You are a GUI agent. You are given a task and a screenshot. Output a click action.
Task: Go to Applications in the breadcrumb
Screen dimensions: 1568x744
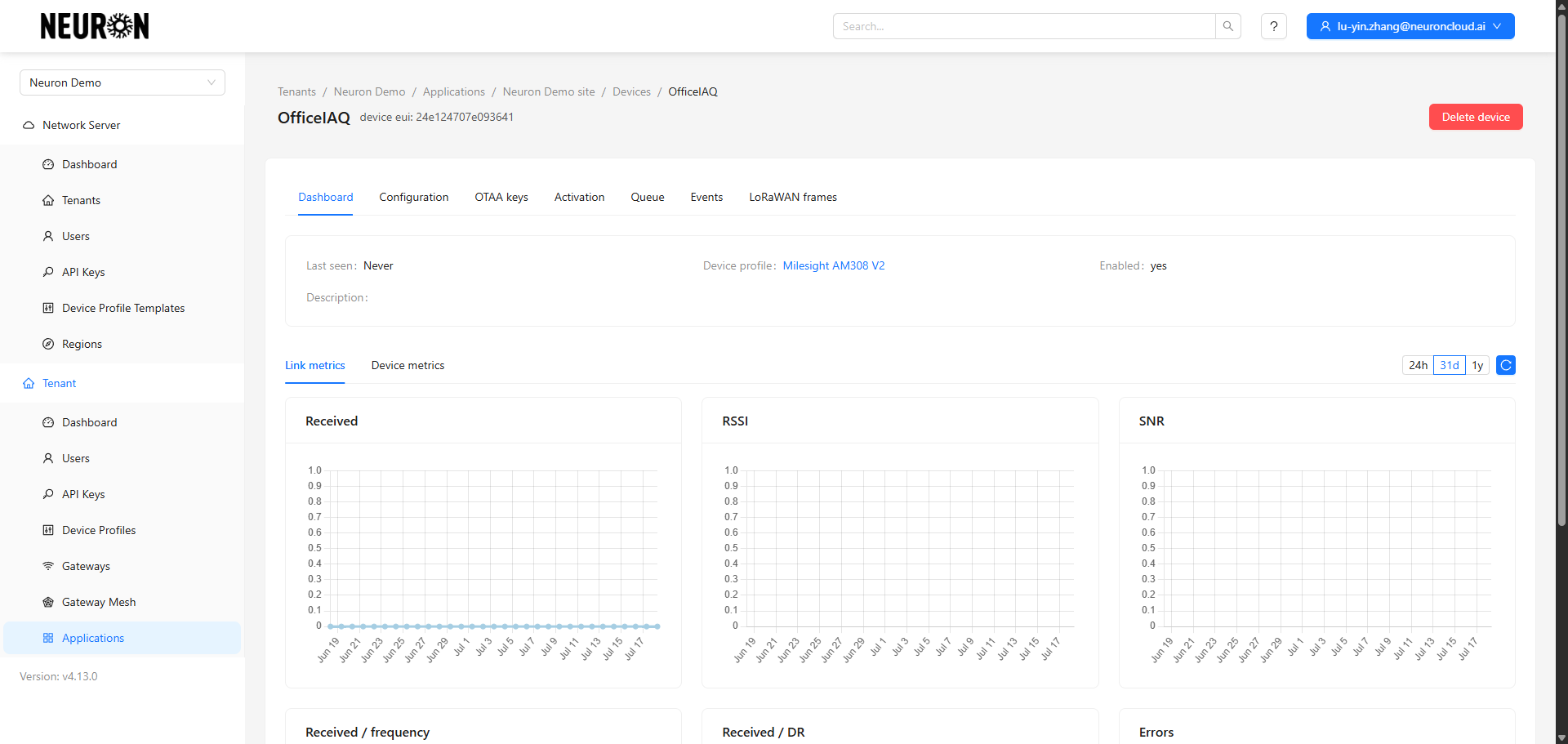[x=454, y=91]
